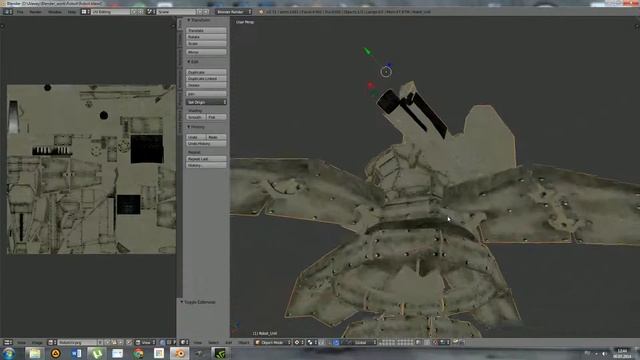
Task: Click the Redo button in History panel
Action: tap(216, 137)
